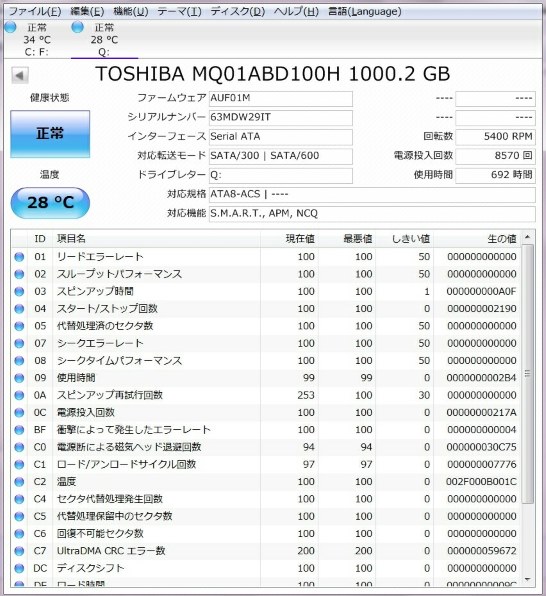Click the status icon for row 02
Image resolution: width=546 pixels, height=596 pixels.
(x=19, y=274)
